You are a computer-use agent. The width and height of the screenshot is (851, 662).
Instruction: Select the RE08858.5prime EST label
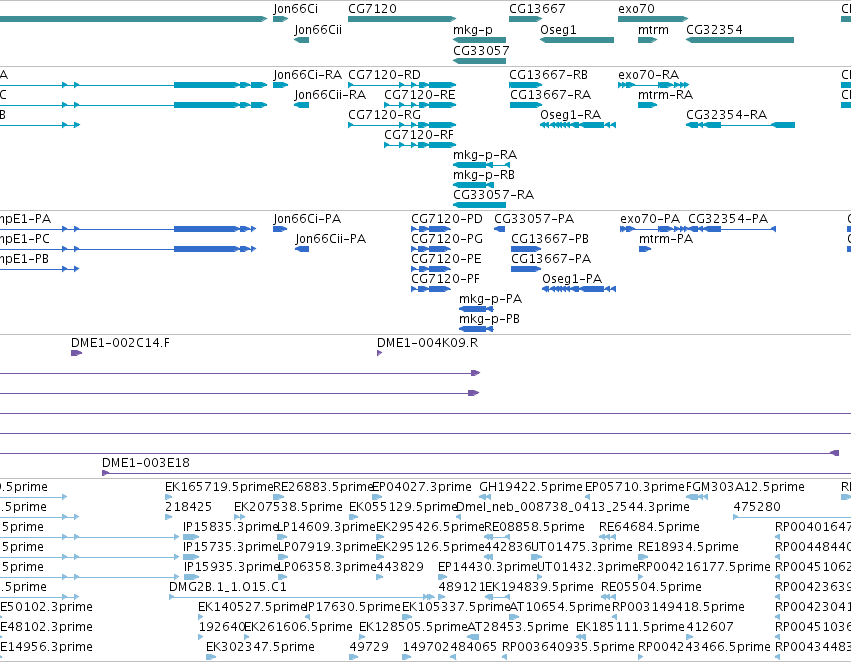point(534,527)
